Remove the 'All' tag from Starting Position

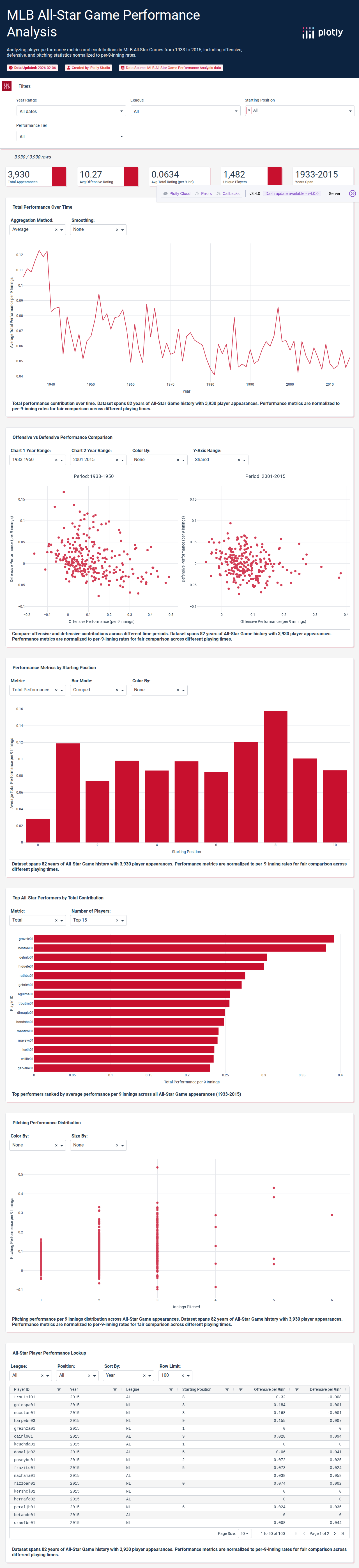click(x=249, y=111)
